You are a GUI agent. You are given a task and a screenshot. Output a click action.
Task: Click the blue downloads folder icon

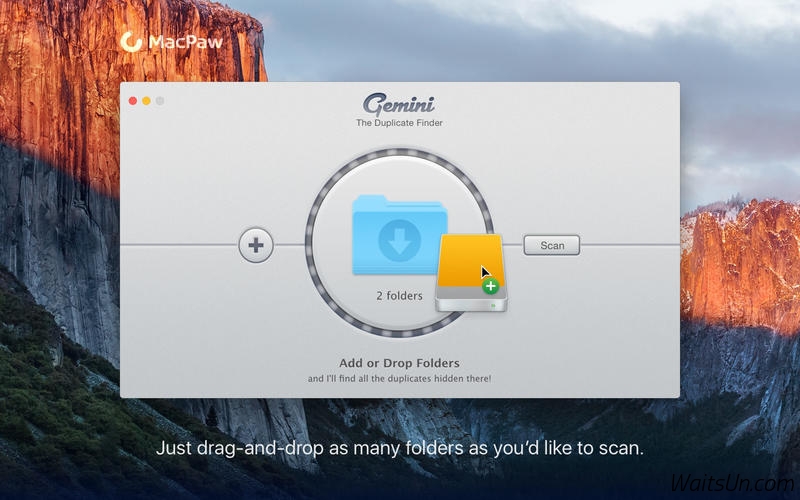click(399, 235)
